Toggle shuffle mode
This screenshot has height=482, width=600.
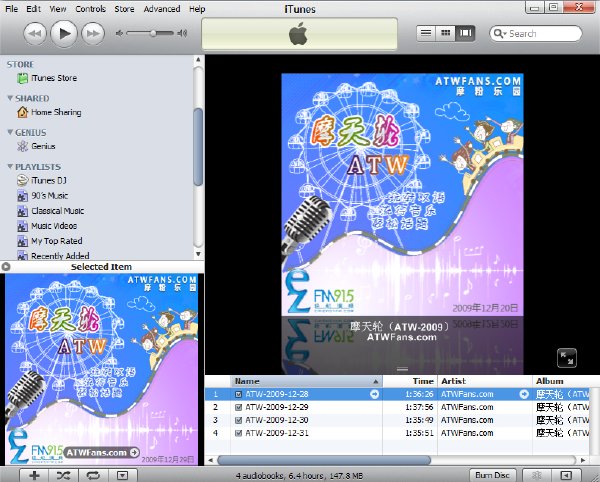point(63,475)
